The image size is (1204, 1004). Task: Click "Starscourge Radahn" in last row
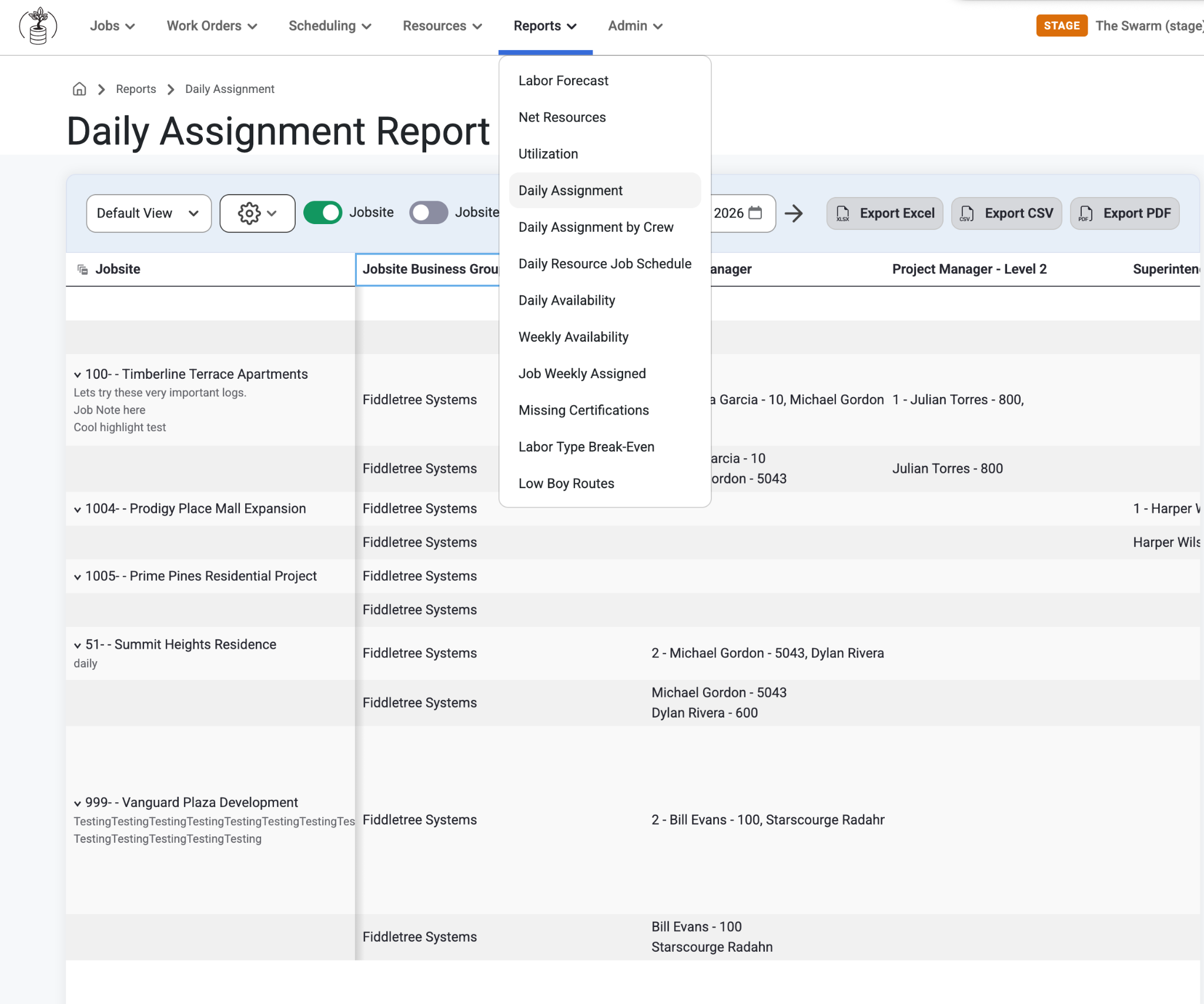712,947
